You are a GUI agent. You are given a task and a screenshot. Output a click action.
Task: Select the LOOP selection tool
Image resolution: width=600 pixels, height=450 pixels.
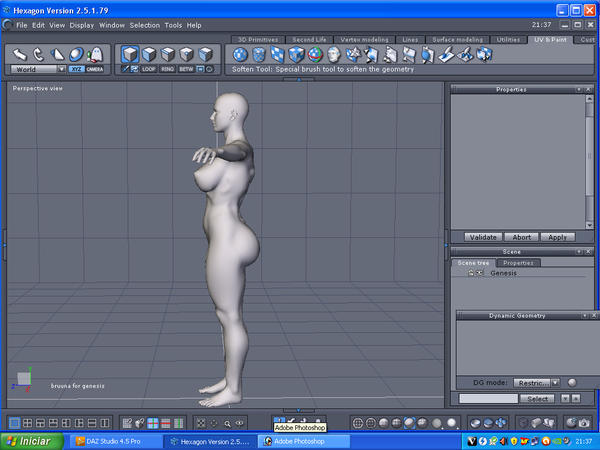coord(149,69)
